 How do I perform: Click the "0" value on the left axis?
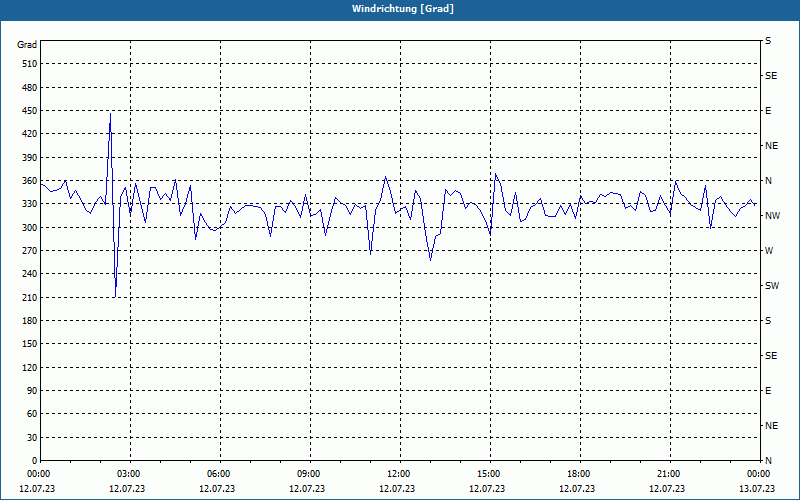click(x=35, y=461)
